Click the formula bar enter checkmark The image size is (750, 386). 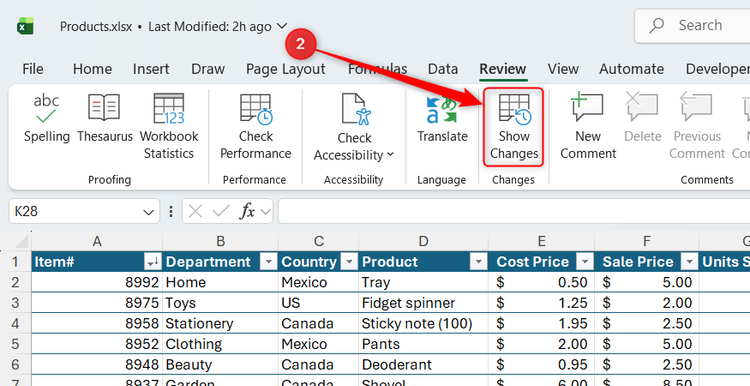point(221,211)
